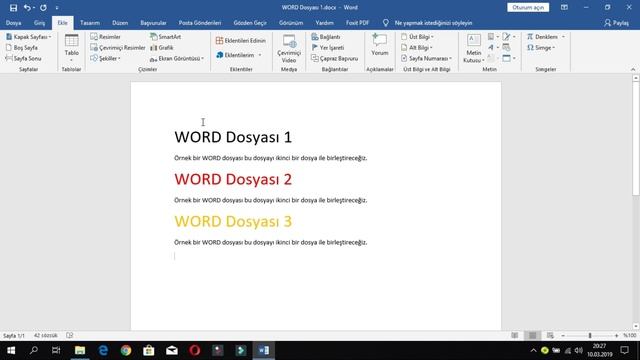This screenshot has width=640, height=360.
Task: Open the Foxit PDF tab
Action: point(358,23)
